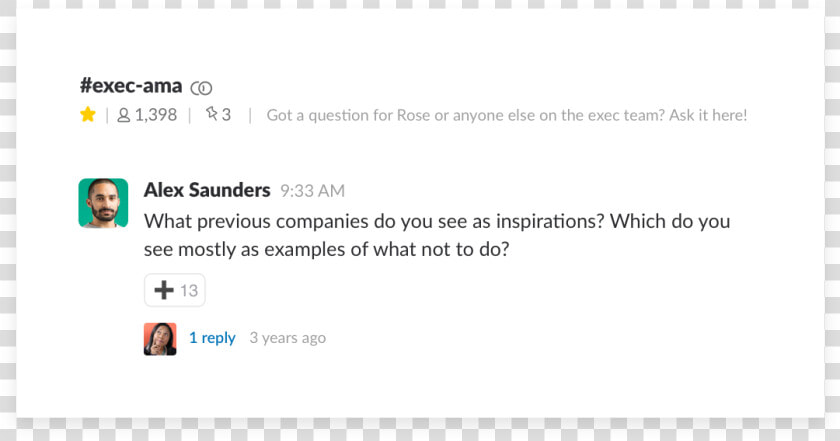
Task: Click the yellow star to unstar channel
Action: pos(88,114)
